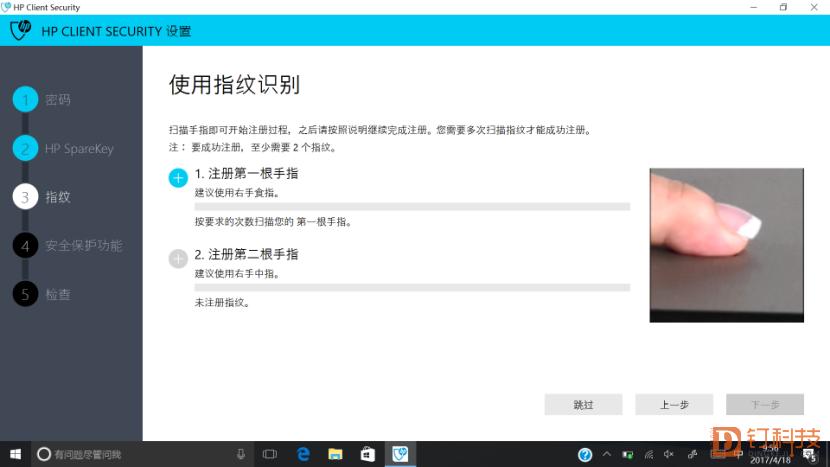The image size is (830, 467).
Task: Open the 密码 step label
Action: [58, 100]
